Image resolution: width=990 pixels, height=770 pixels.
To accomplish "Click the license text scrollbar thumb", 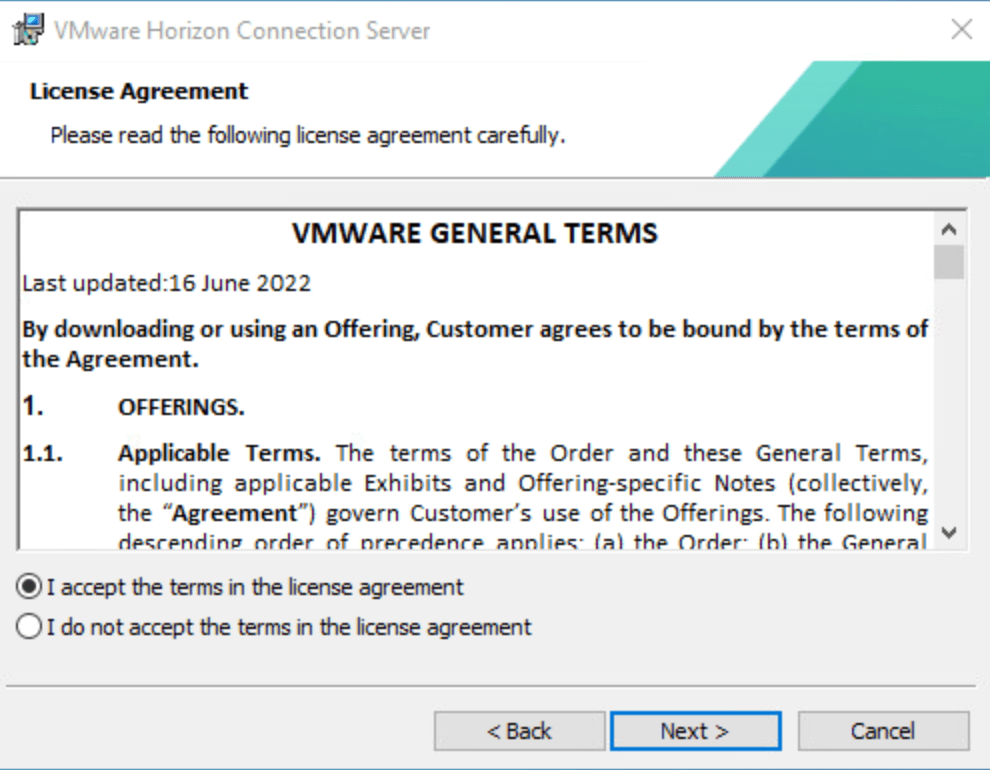I will coord(950,262).
